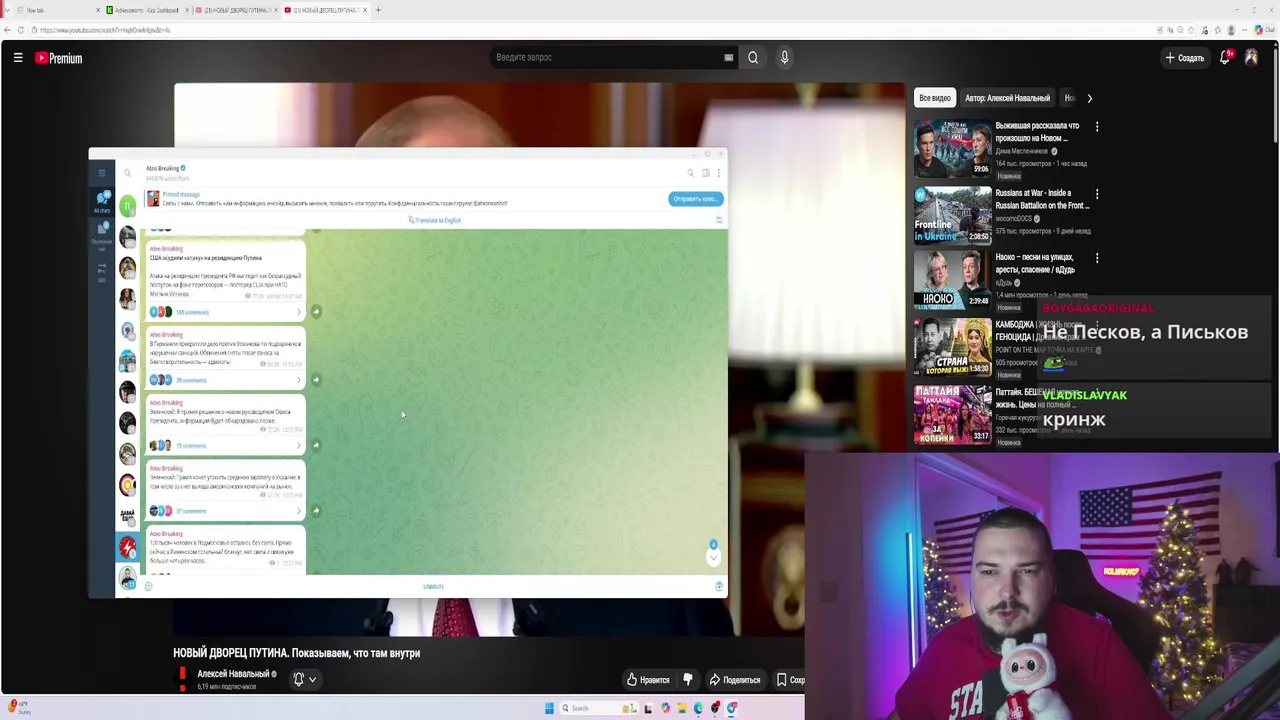Click the YouTube search magnifier button
Image resolution: width=1280 pixels, height=720 pixels.
pos(753,58)
